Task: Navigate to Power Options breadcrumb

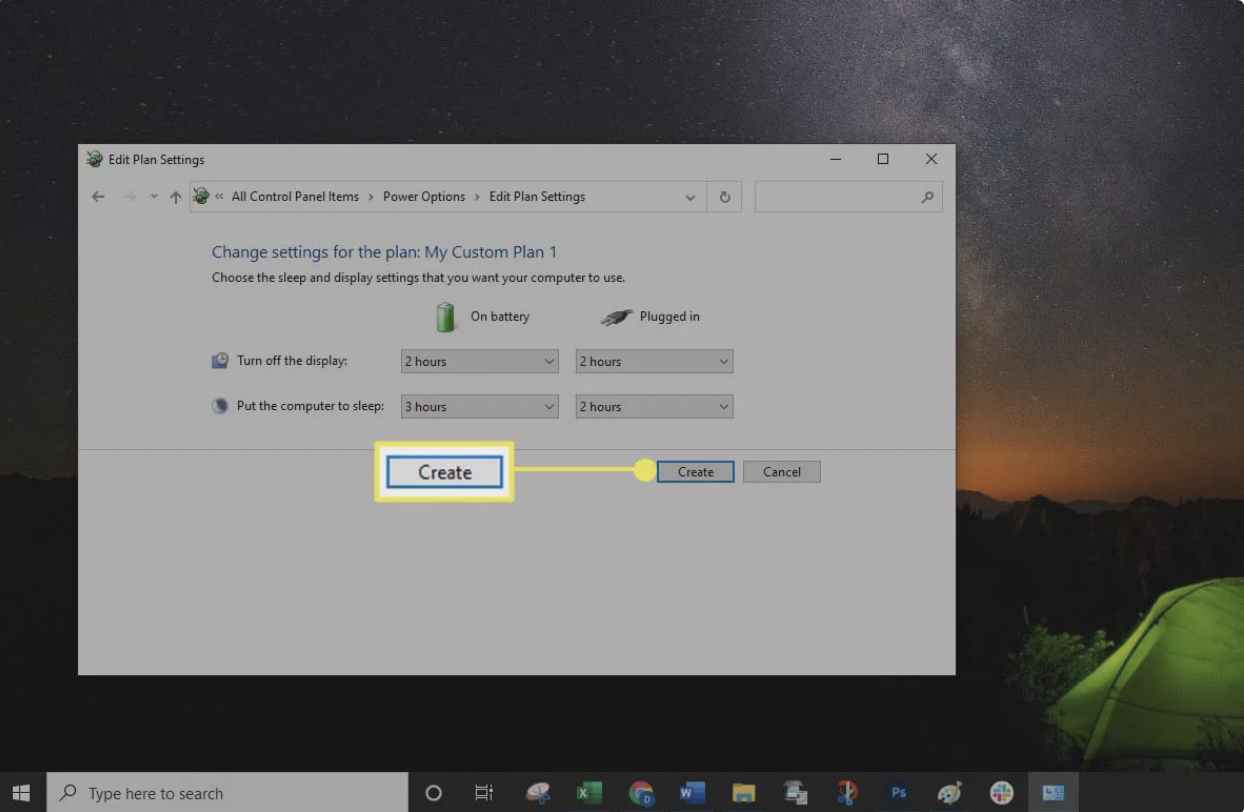Action: [424, 197]
